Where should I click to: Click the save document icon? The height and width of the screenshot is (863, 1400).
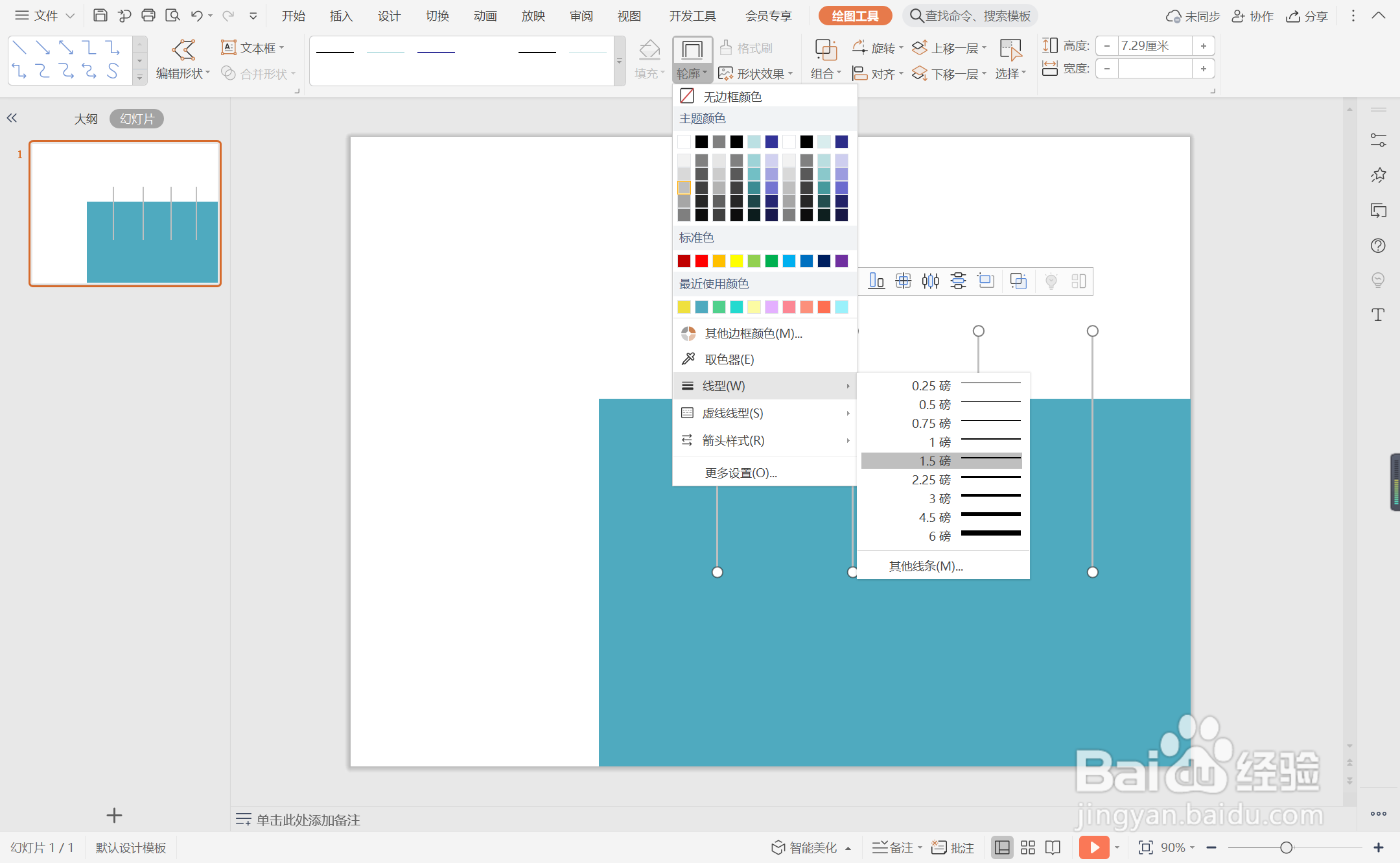(100, 16)
